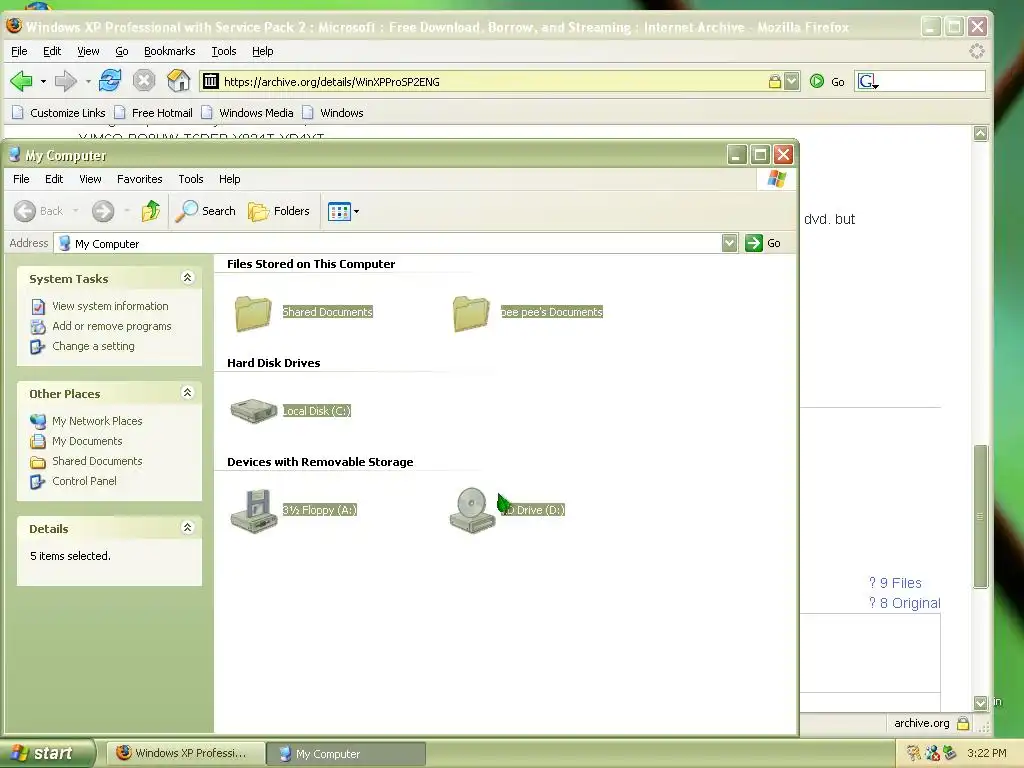
Task: Select the Shared Documents folder icon
Action: 253,313
